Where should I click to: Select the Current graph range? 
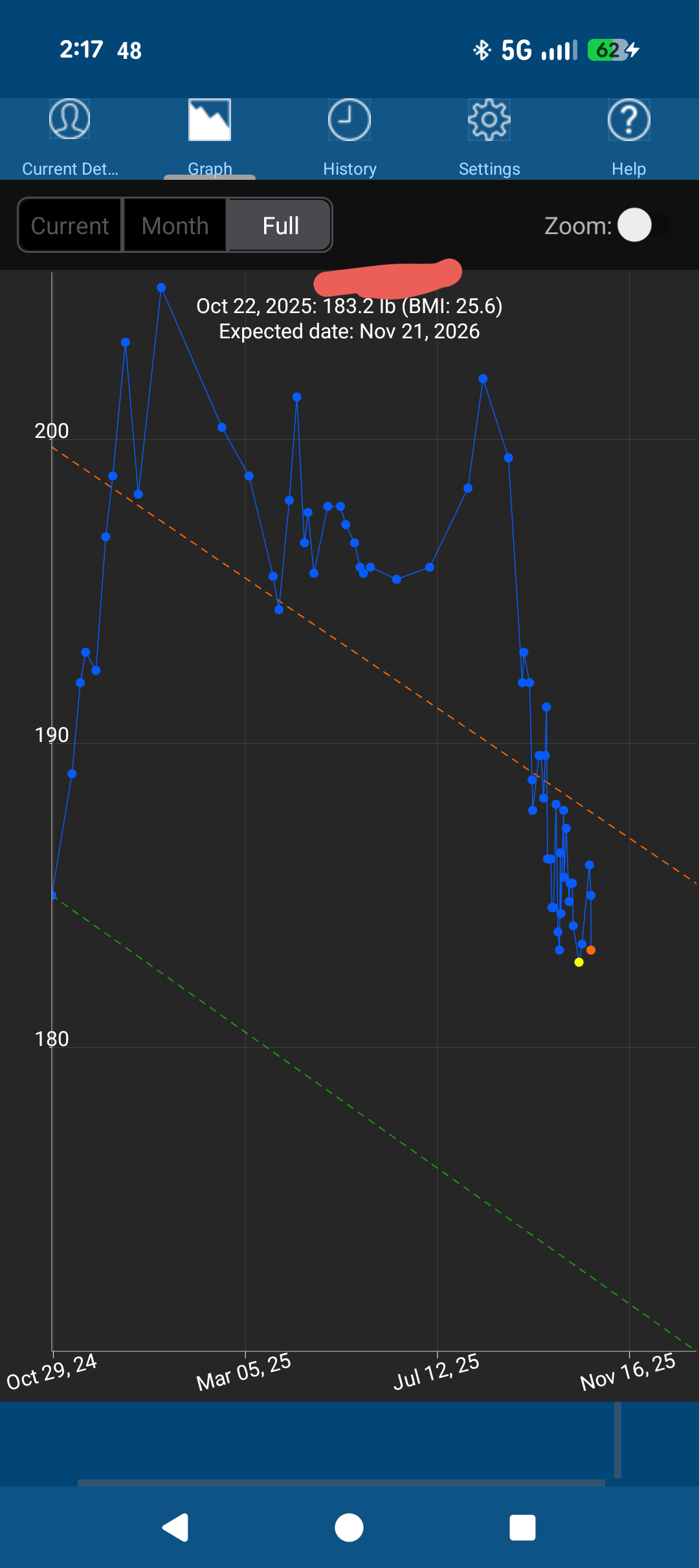pos(70,226)
